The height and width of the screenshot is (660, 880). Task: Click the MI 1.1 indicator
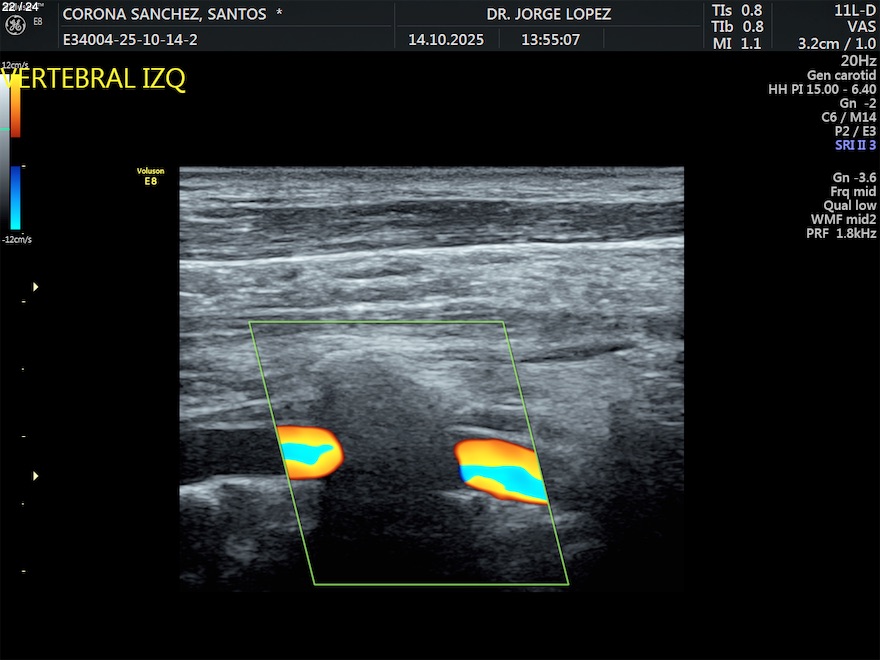[x=738, y=44]
